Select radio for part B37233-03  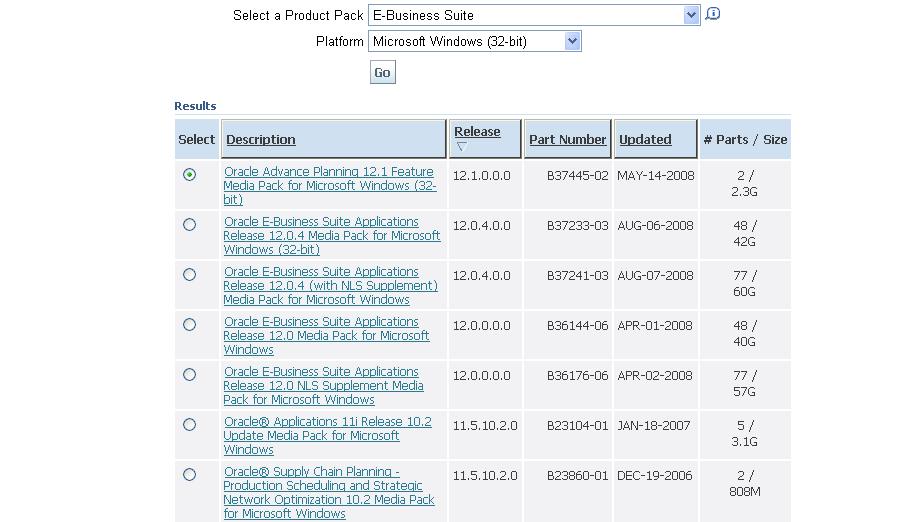pos(190,225)
